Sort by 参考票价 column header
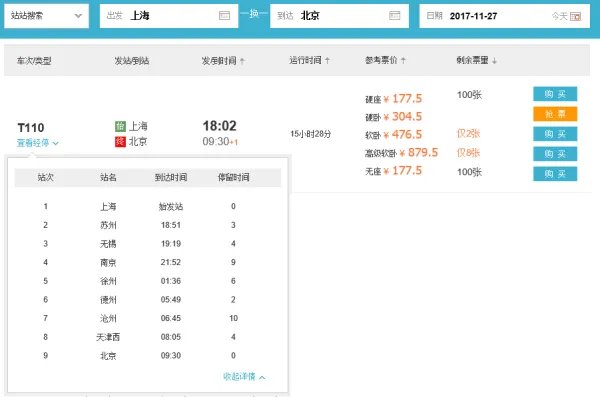Viewport: 600px width, 397px height. coord(385,60)
